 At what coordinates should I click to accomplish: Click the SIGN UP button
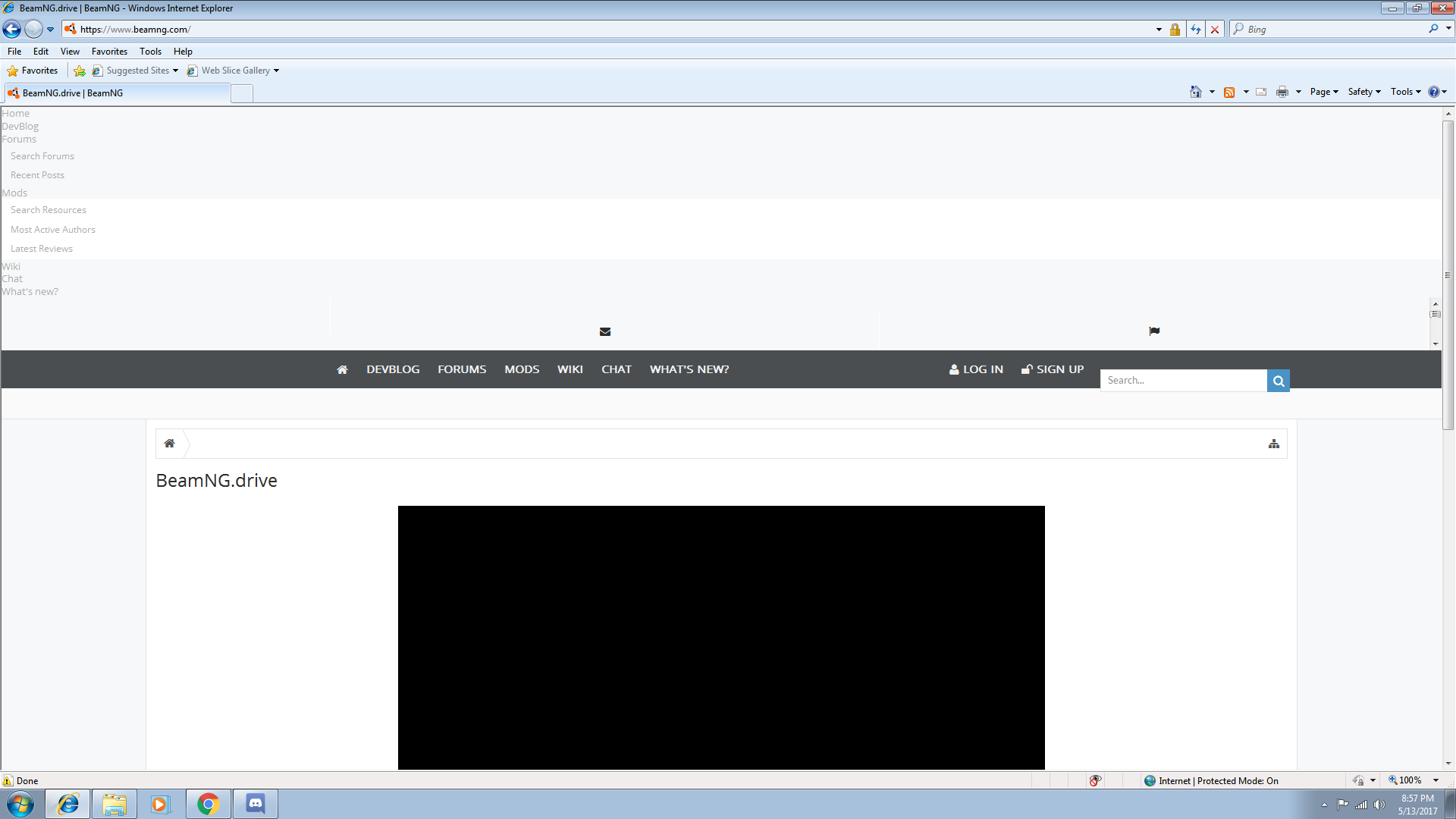tap(1053, 369)
